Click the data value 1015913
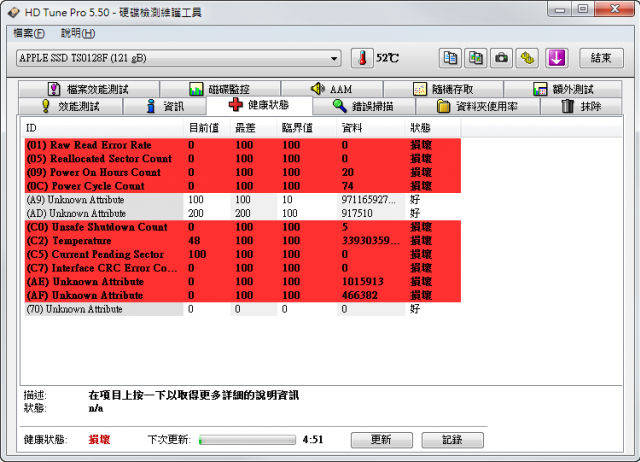Image resolution: width=640 pixels, height=462 pixels. 363,282
